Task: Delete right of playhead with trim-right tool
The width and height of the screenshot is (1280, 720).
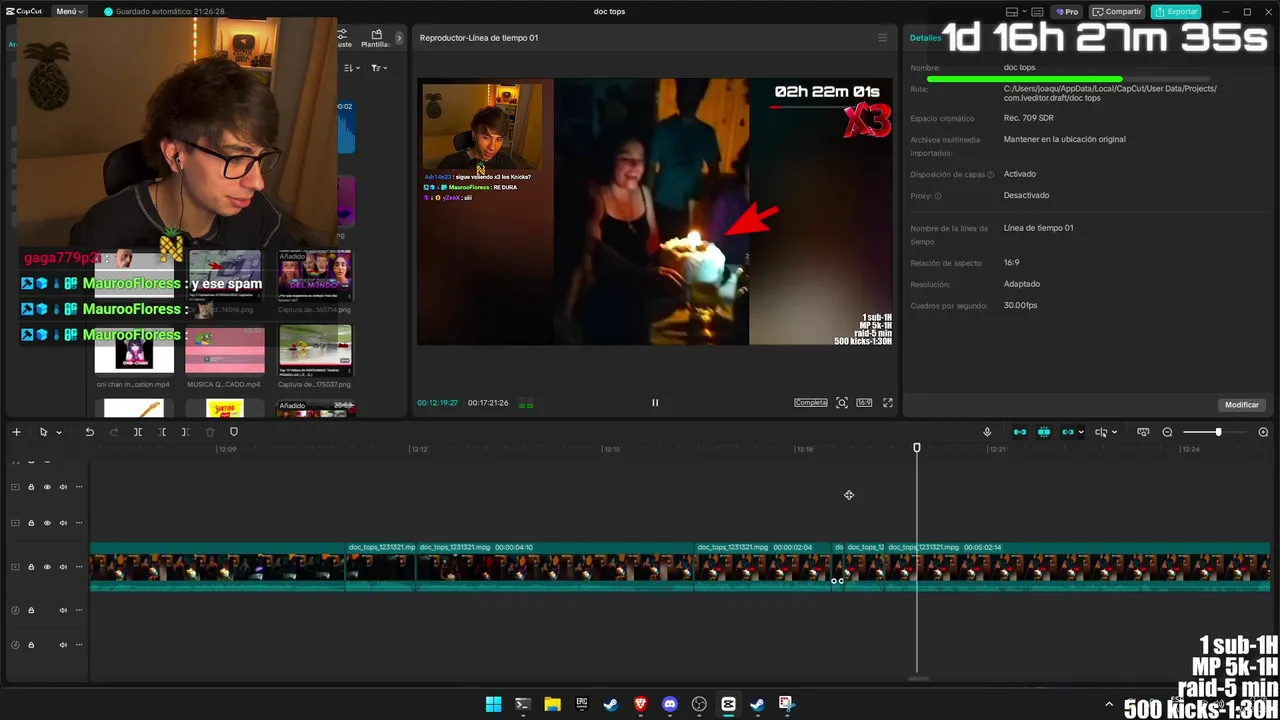Action: (x=185, y=432)
